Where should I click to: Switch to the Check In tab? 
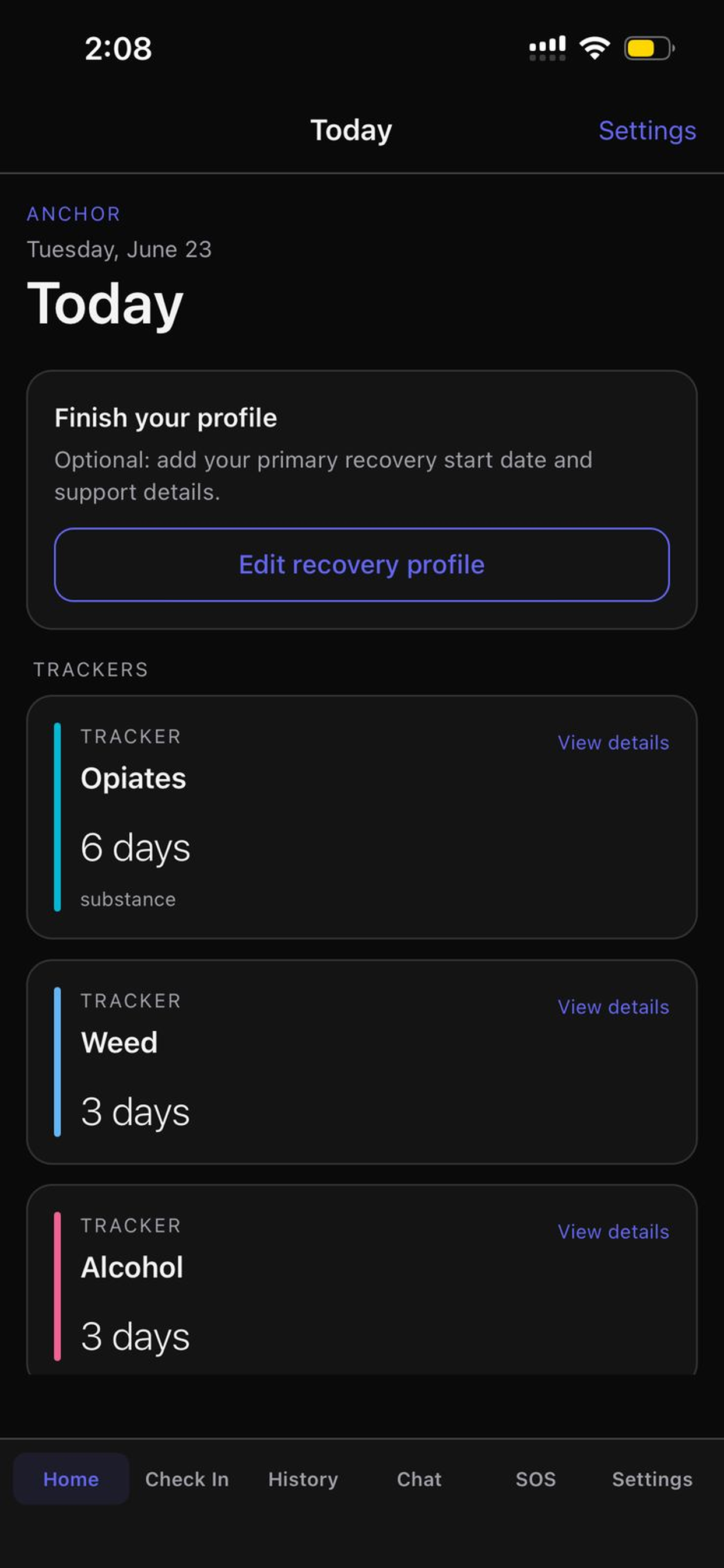(x=187, y=1479)
